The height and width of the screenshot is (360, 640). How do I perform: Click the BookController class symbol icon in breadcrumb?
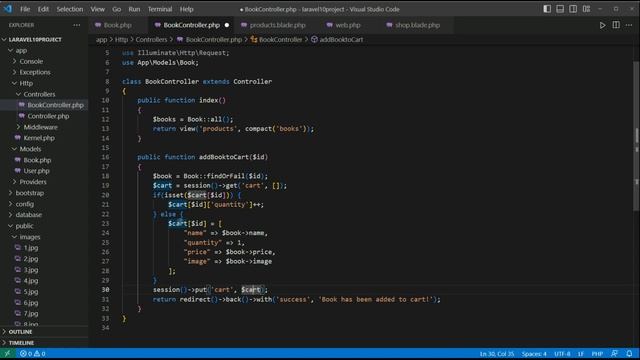click(254, 40)
